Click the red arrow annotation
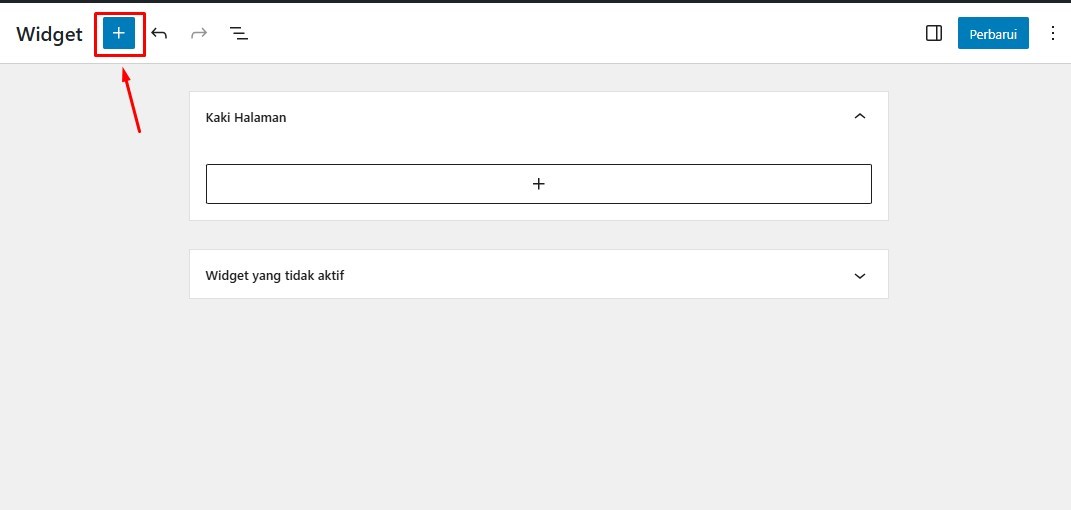 [131, 100]
